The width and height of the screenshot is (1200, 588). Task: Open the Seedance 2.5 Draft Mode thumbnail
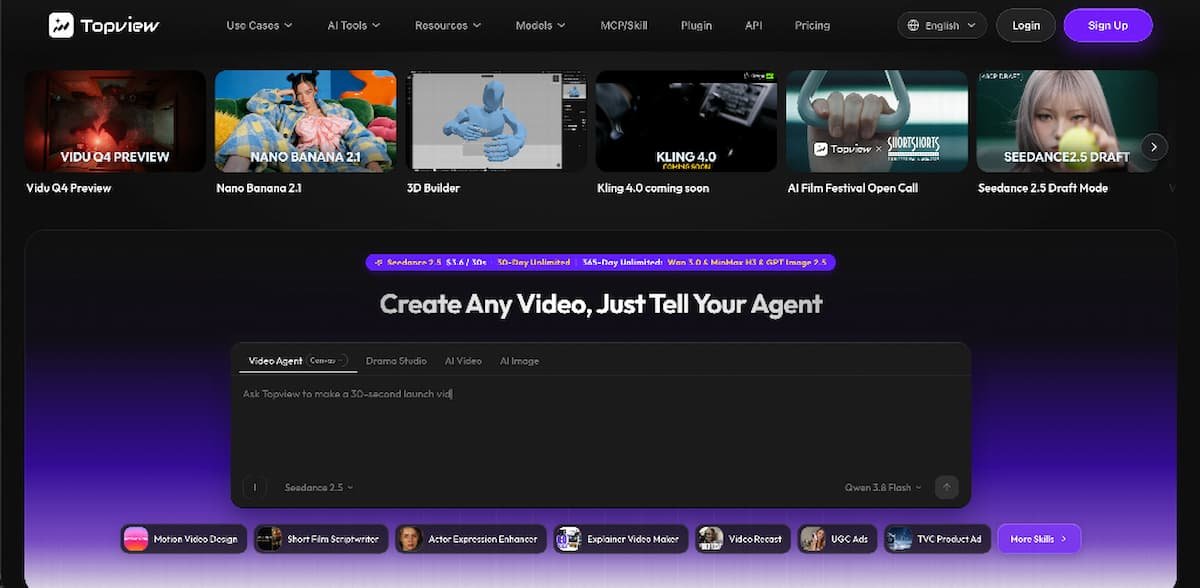point(1067,121)
